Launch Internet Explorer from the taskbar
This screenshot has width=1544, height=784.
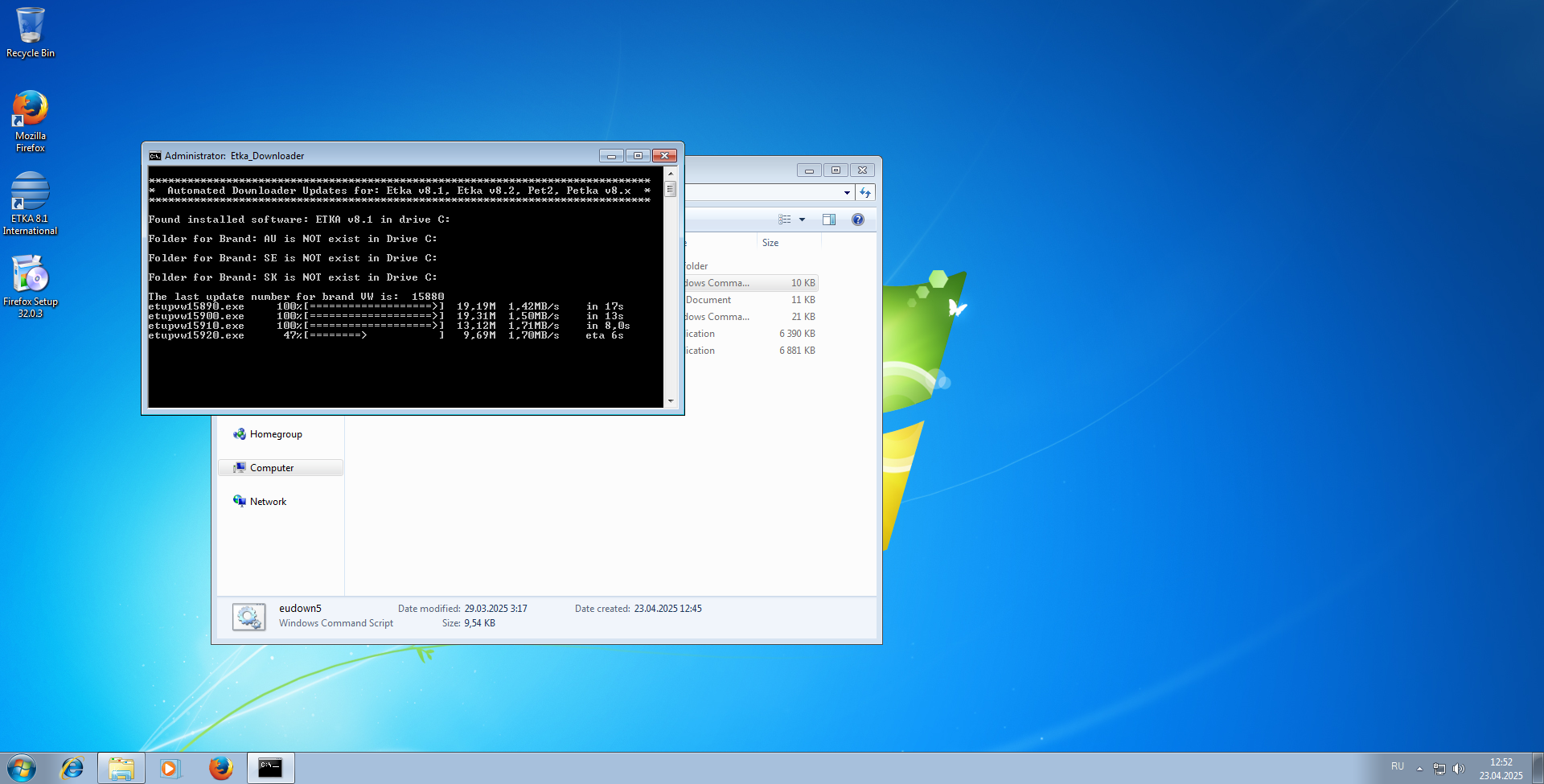72,768
